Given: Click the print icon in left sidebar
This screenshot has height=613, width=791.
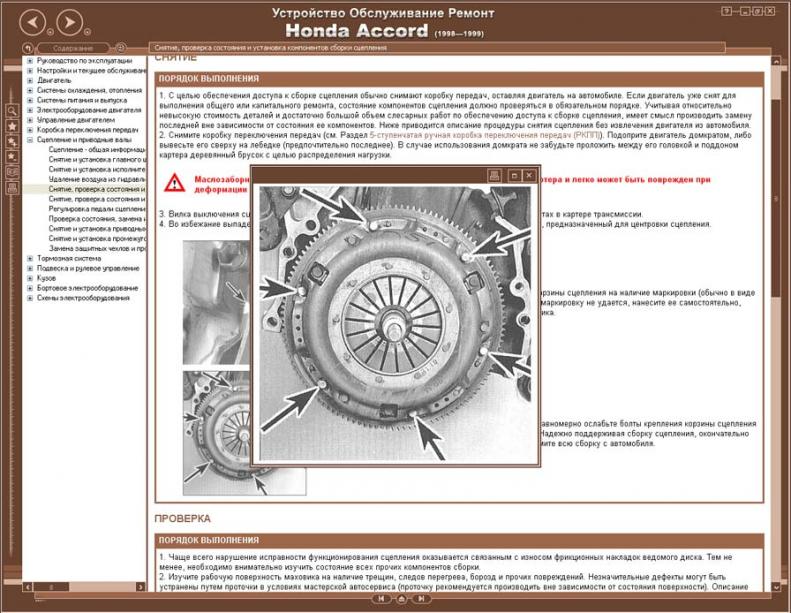Looking at the screenshot, I should coord(12,188).
